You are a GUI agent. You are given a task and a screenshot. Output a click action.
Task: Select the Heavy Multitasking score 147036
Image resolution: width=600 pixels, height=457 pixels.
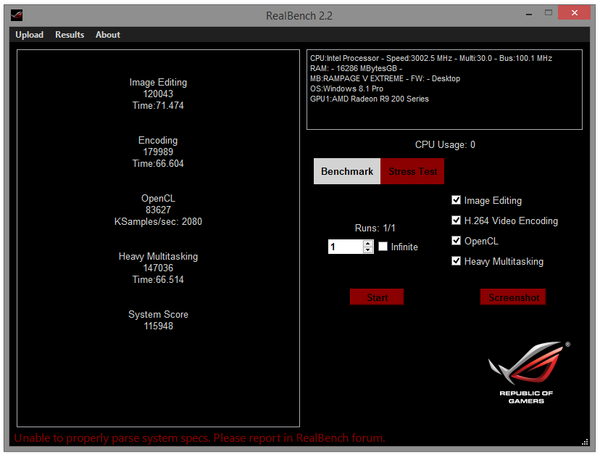pyautogui.click(x=158, y=268)
